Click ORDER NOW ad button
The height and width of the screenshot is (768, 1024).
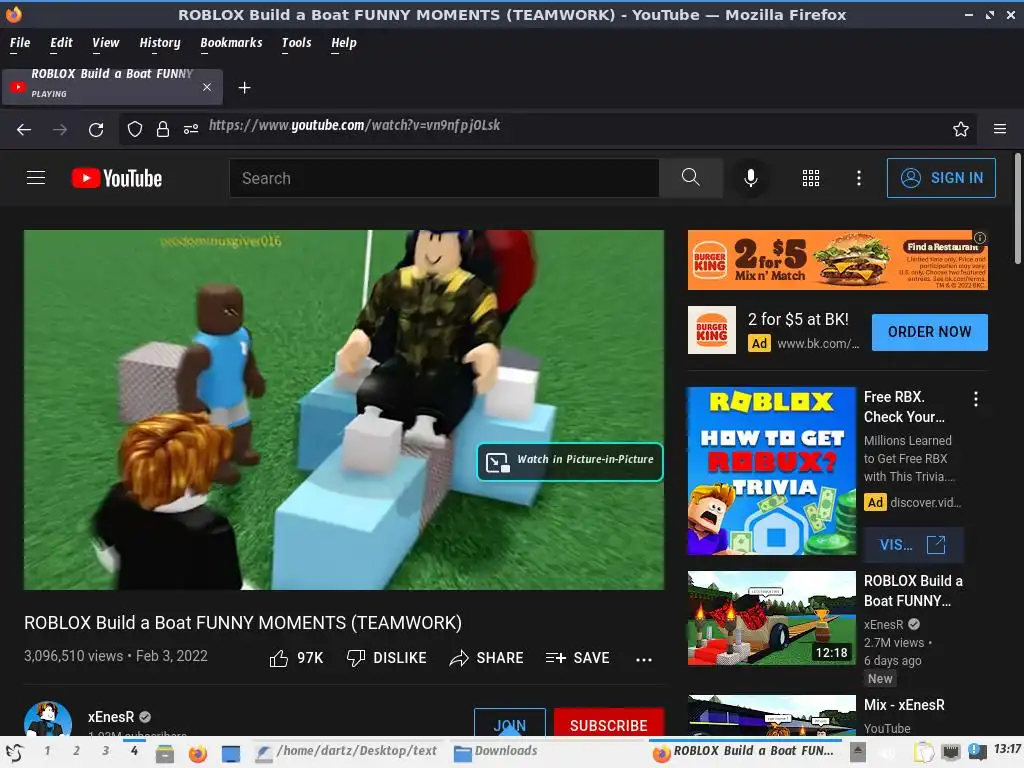pos(929,332)
